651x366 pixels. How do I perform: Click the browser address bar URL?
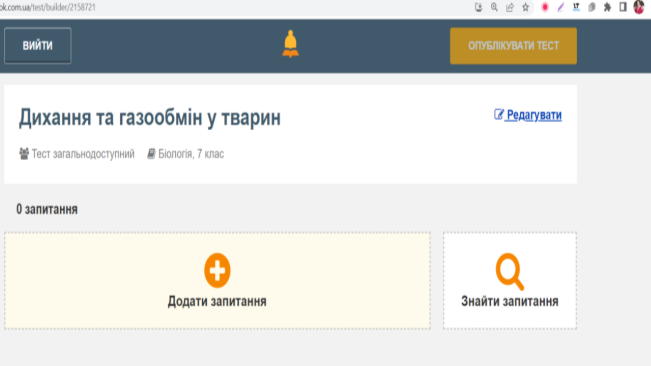pos(48,7)
